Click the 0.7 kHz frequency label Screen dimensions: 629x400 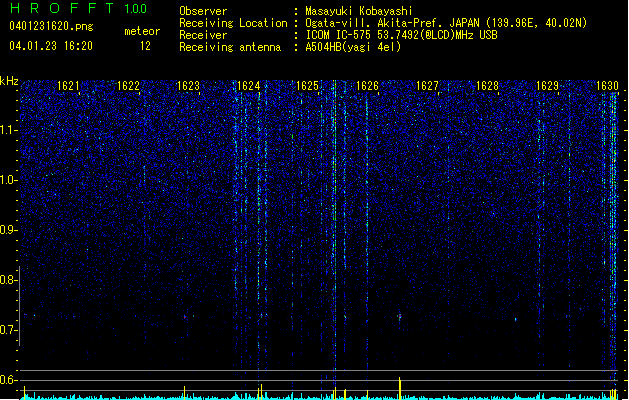[8, 330]
